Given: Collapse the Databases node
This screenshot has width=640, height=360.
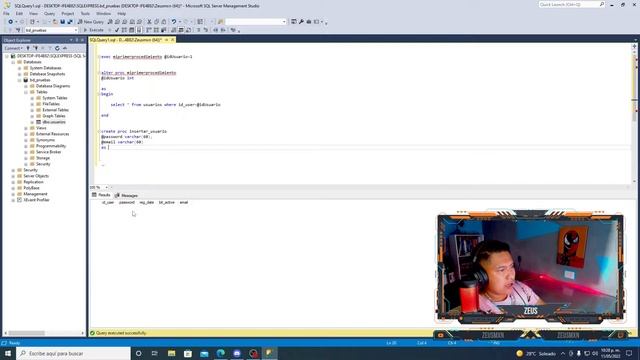Looking at the screenshot, I should pos(13,62).
